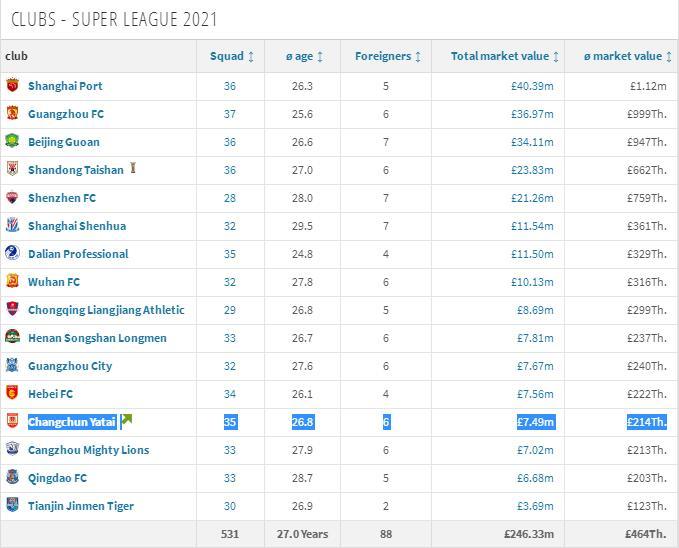
Task: Click the Shanghai Shenhua club crest
Action: tap(12, 225)
